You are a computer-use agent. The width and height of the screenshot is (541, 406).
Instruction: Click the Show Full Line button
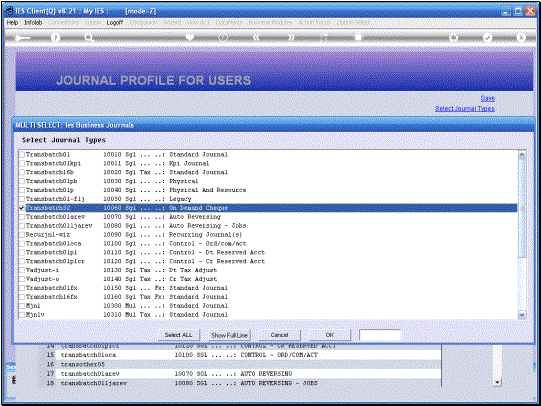[229, 335]
